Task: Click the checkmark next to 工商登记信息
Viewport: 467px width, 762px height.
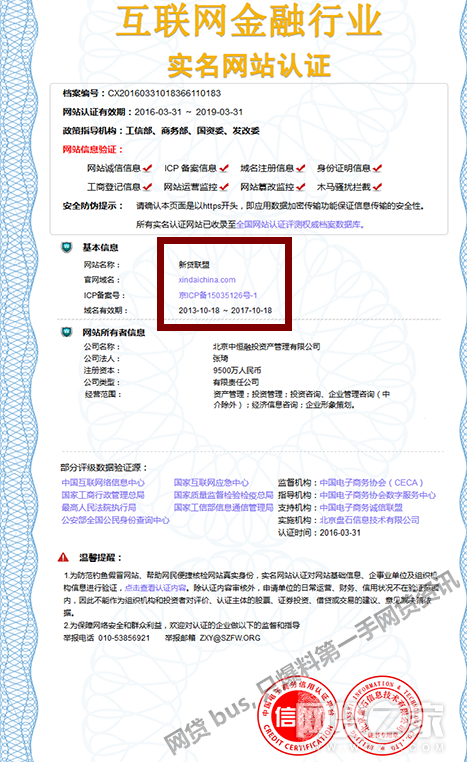Action: click(x=147, y=187)
